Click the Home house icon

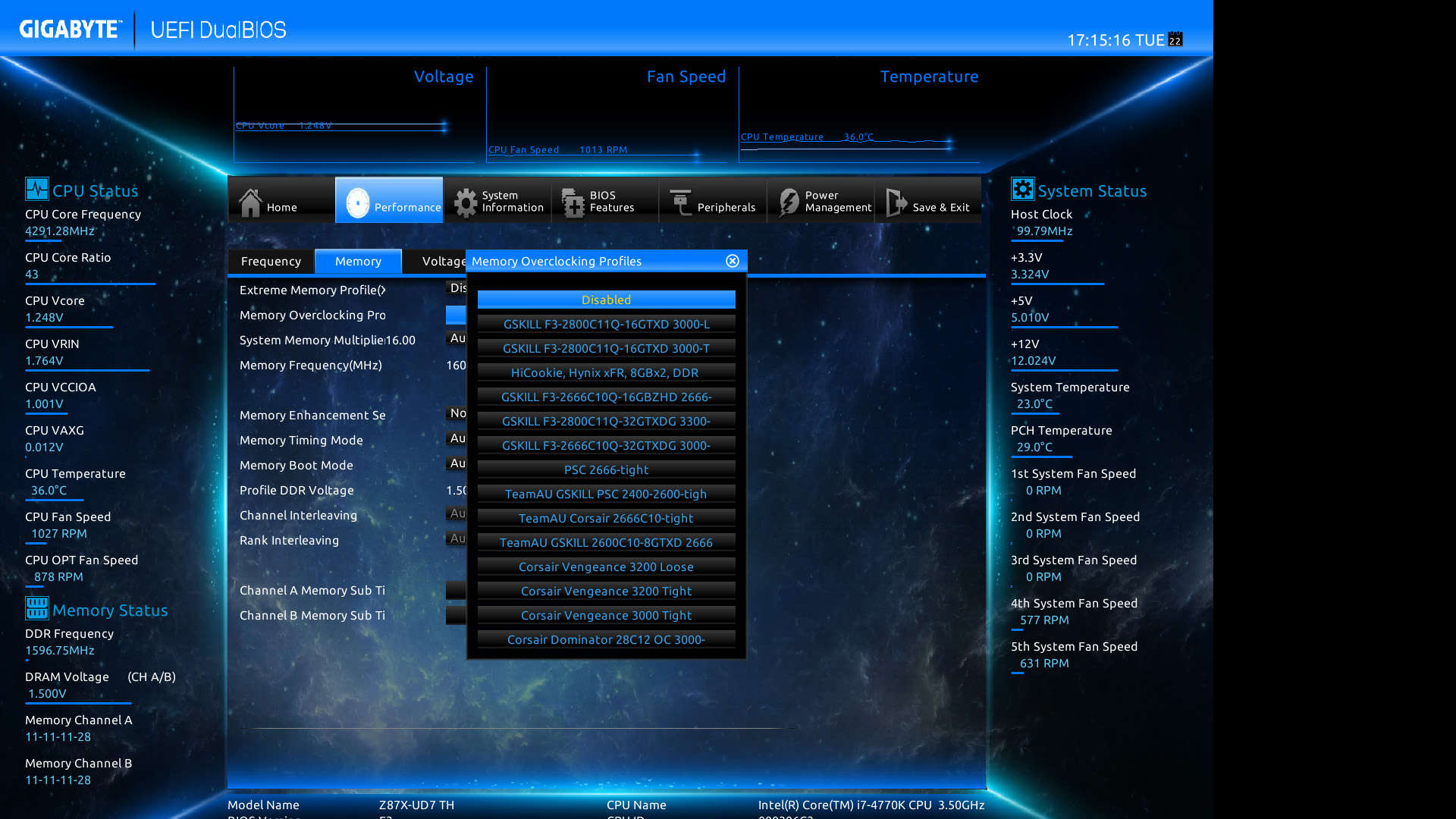click(250, 202)
